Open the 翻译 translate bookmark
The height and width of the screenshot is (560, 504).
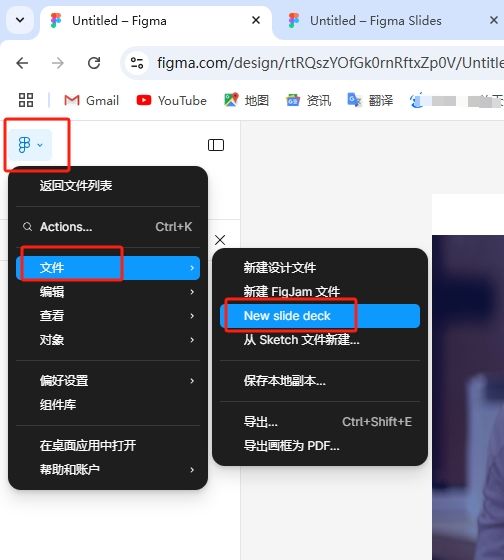coord(370,100)
